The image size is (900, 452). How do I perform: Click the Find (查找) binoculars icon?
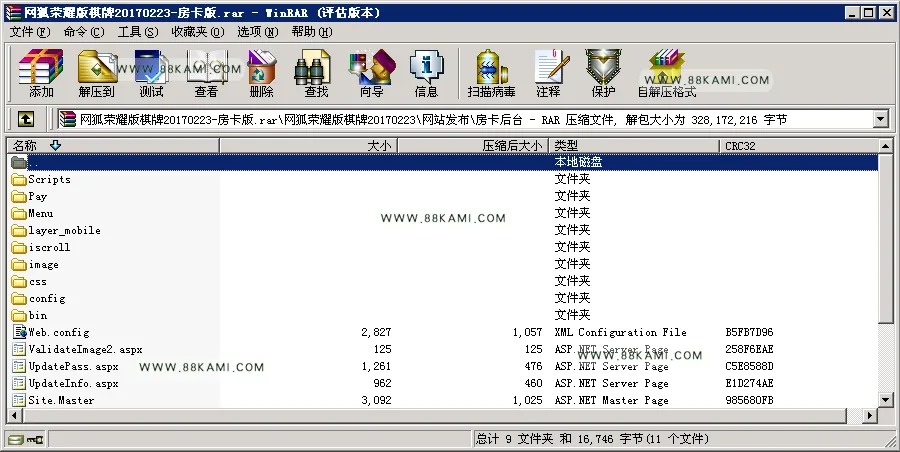click(x=316, y=73)
